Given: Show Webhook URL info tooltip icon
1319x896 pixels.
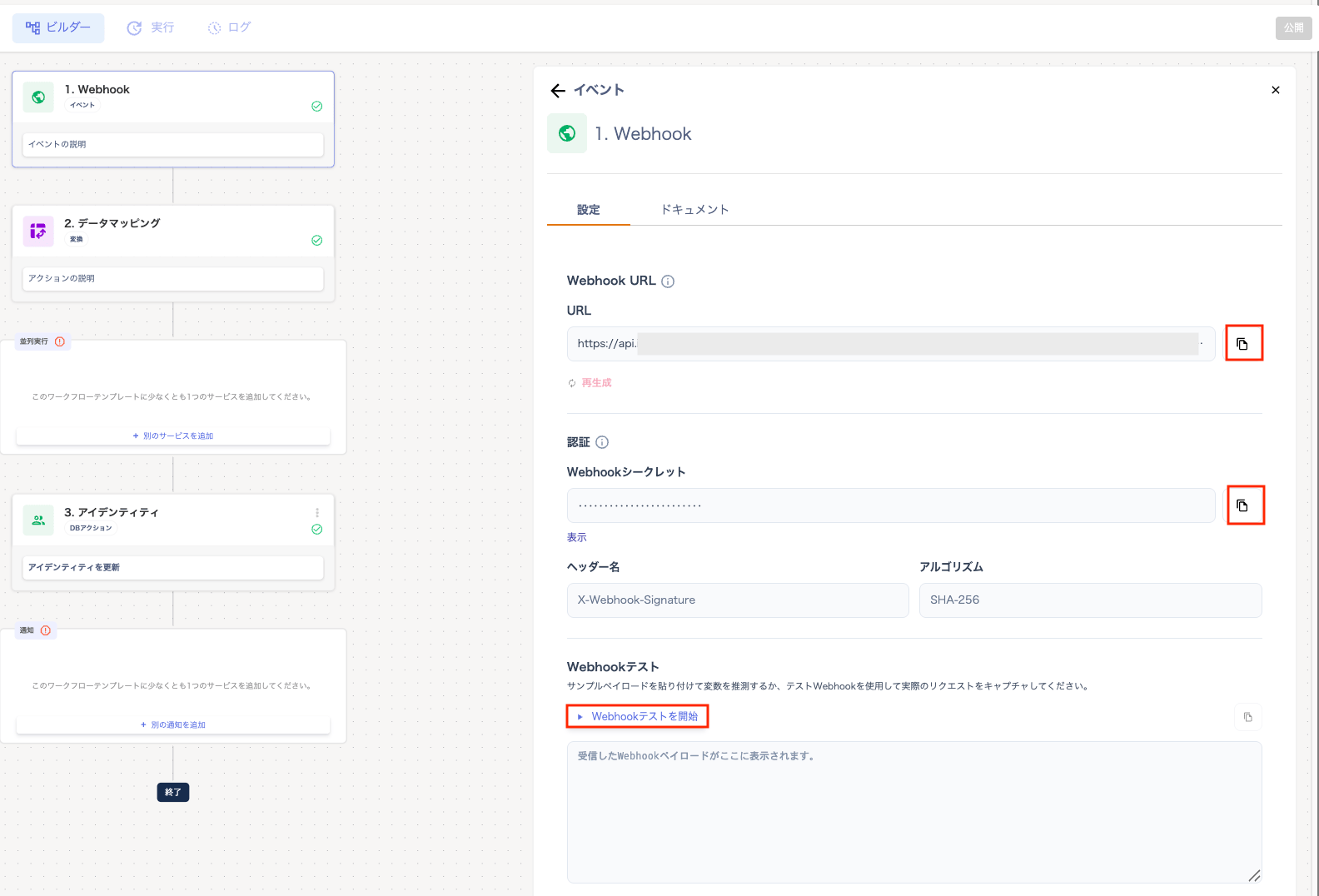Looking at the screenshot, I should (x=668, y=281).
